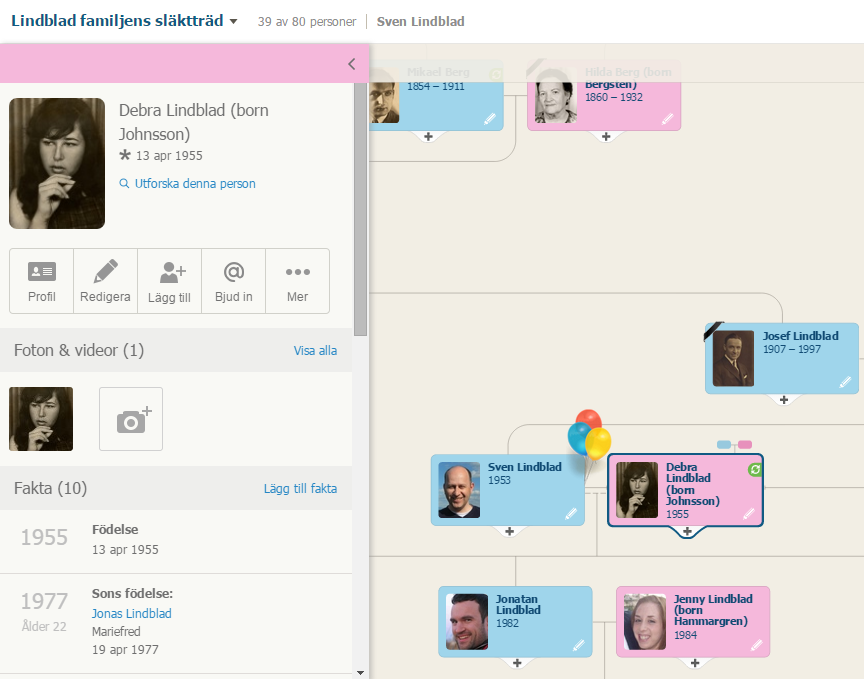Viewport: 864px width, 679px height.
Task: Click the '39 av 80 personer' count text
Action: [307, 21]
